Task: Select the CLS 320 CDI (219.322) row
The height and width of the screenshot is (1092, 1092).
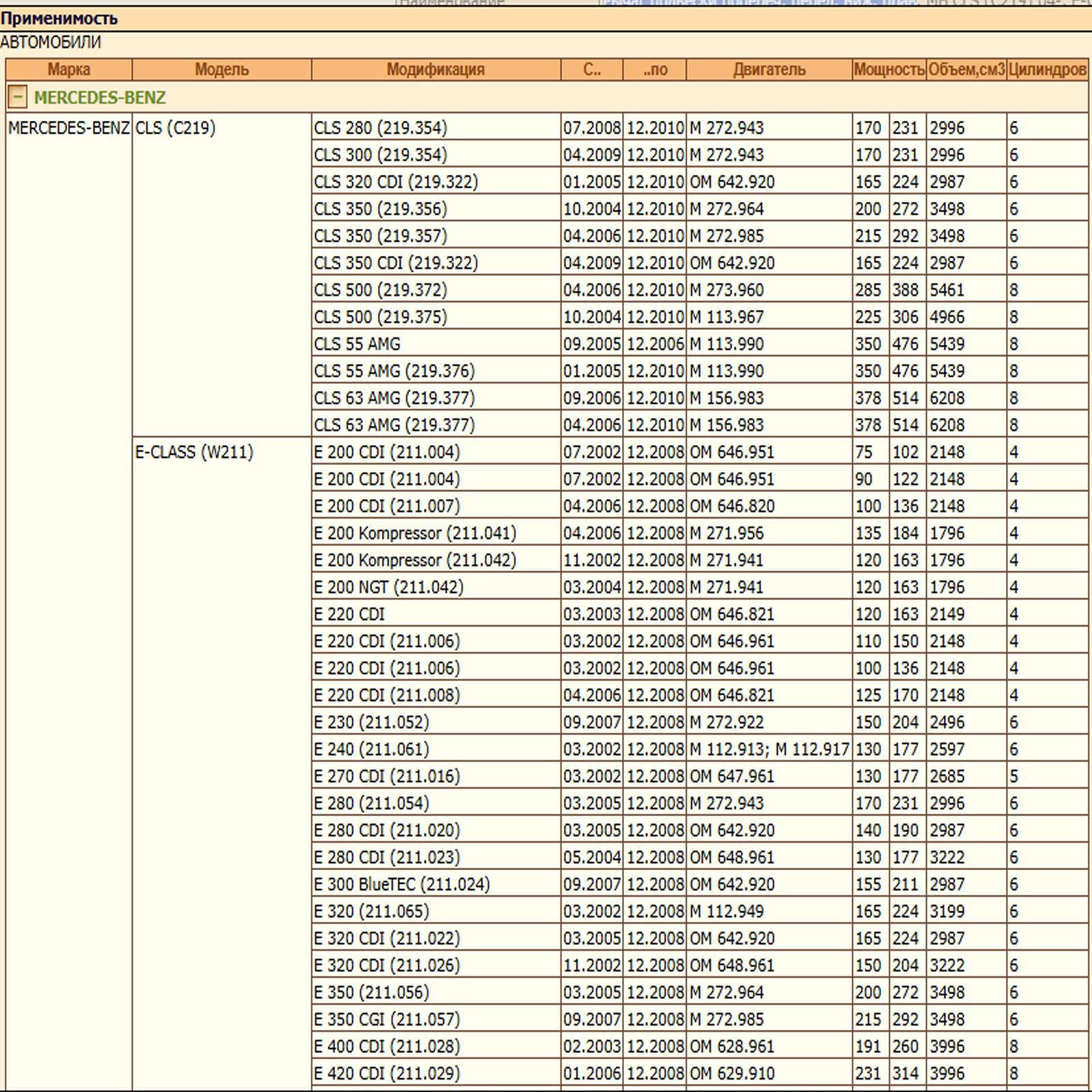Action: [x=396, y=182]
